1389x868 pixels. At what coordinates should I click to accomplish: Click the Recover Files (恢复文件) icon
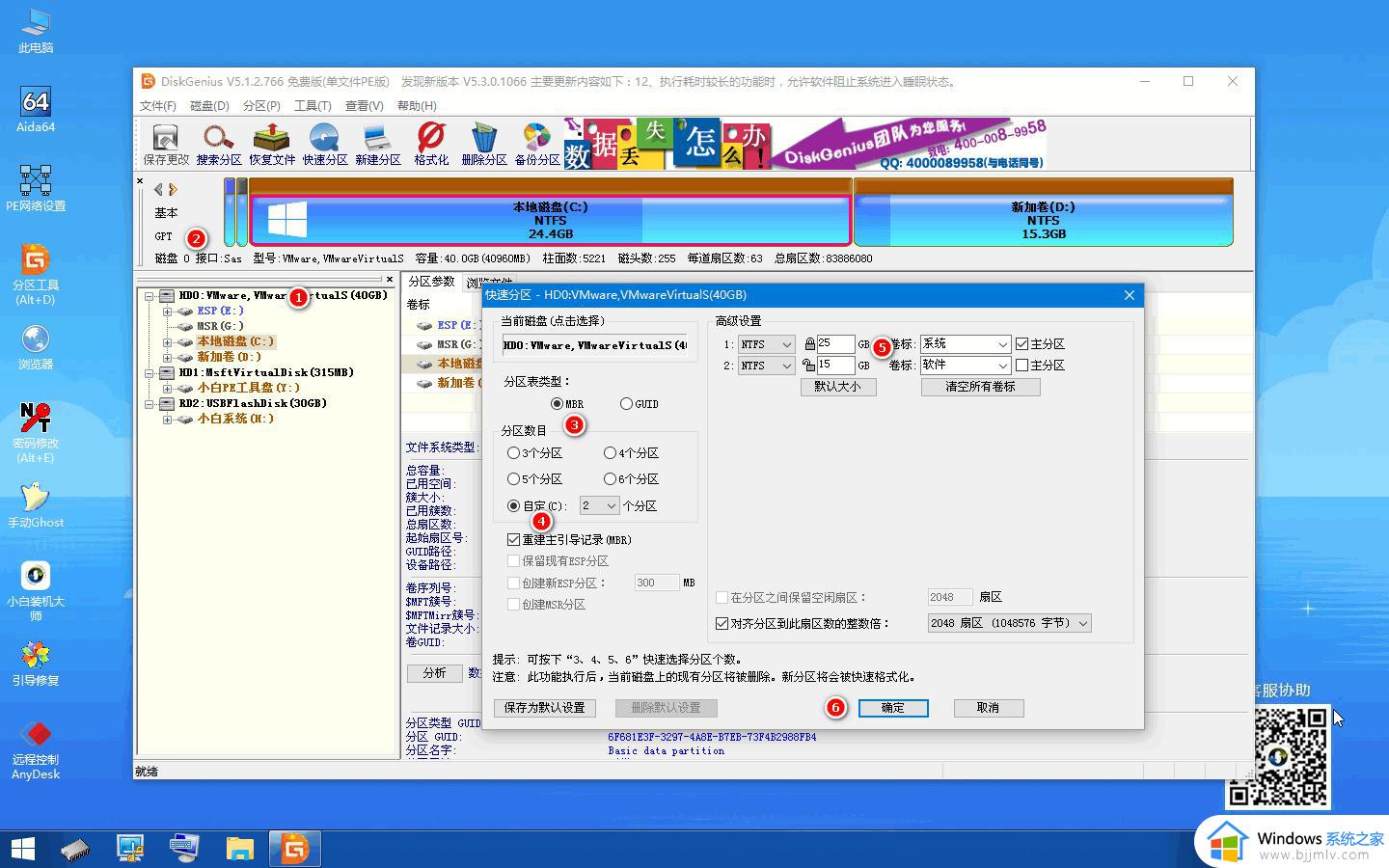[272, 145]
